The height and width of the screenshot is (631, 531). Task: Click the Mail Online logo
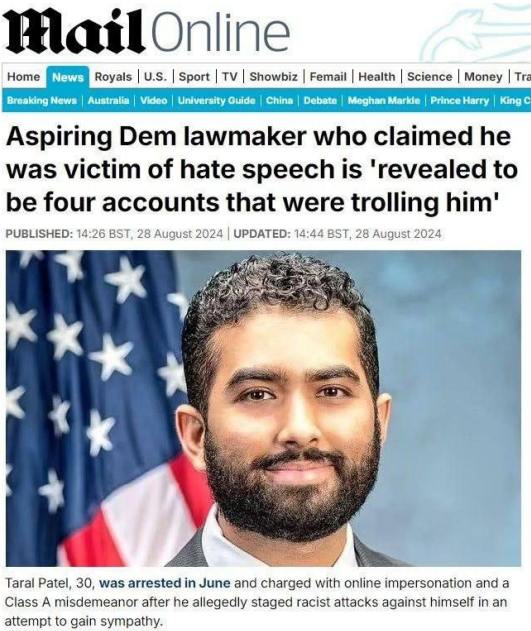pyautogui.click(x=148, y=33)
